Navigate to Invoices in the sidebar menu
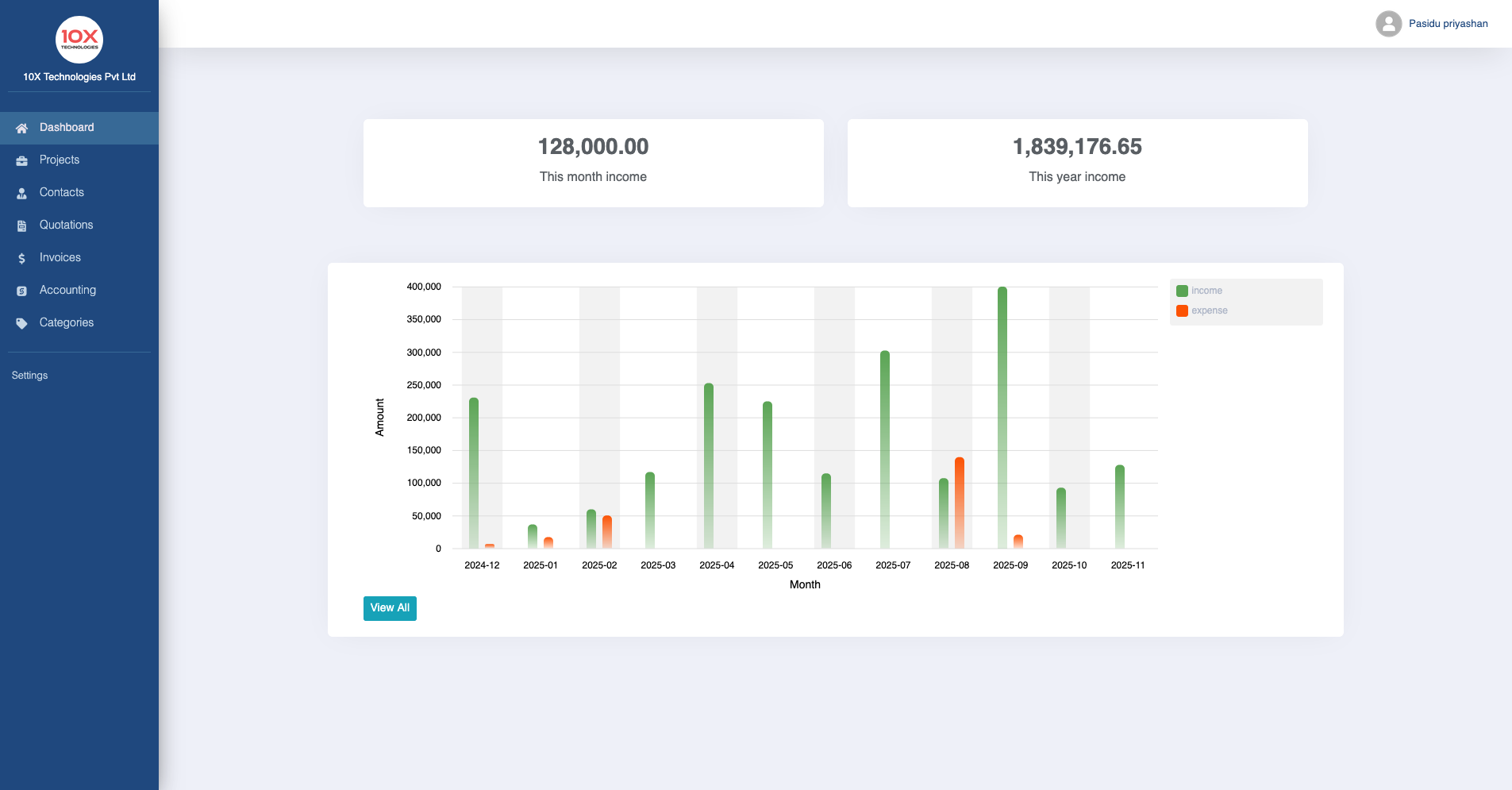Screen dimensions: 1512x790 coord(60,257)
